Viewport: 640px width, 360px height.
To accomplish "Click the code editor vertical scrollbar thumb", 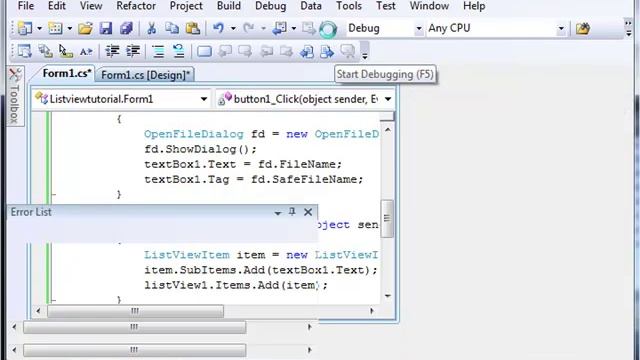I will (x=387, y=218).
